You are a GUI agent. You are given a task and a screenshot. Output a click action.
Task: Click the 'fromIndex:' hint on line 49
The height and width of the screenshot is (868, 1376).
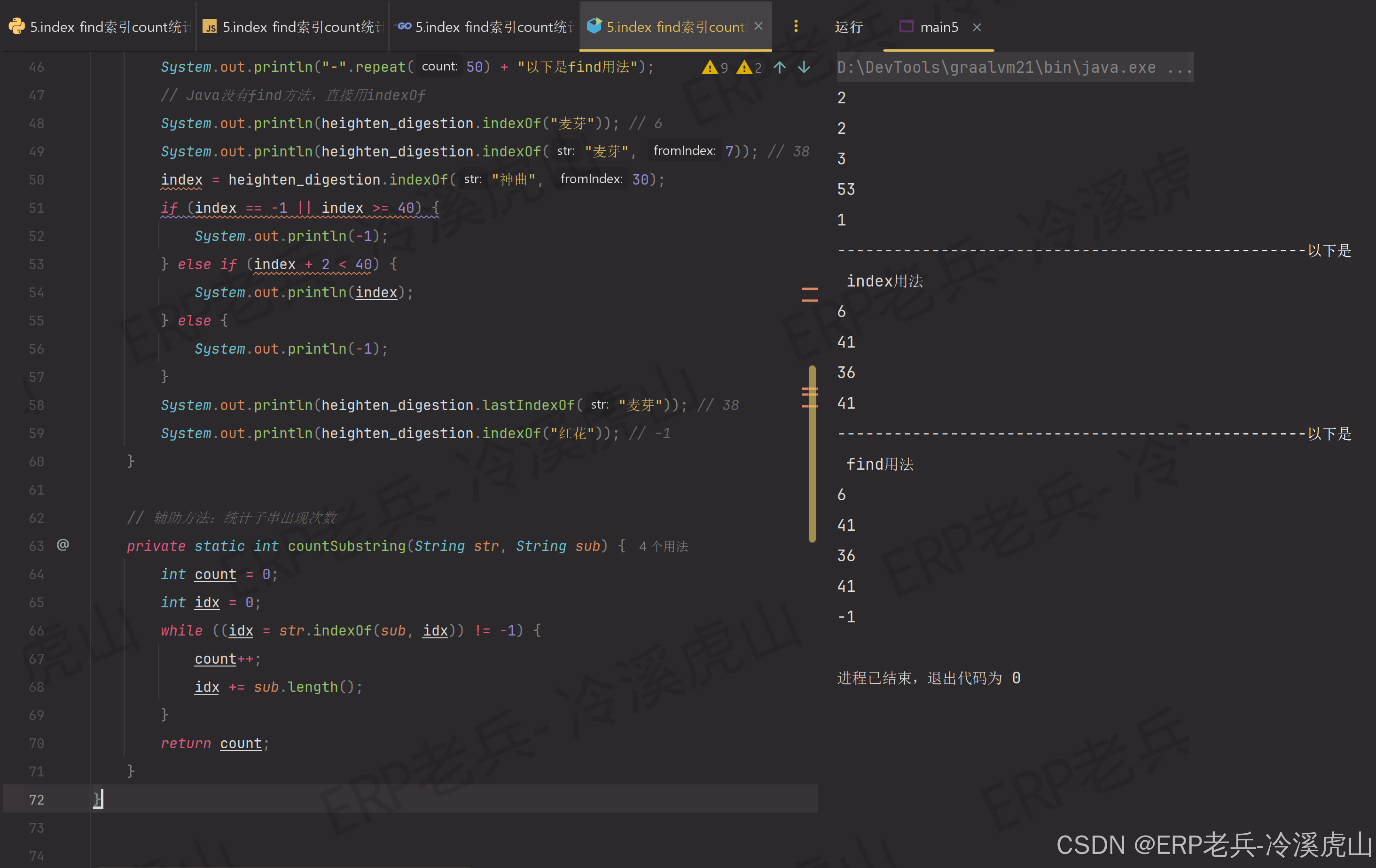tap(684, 151)
